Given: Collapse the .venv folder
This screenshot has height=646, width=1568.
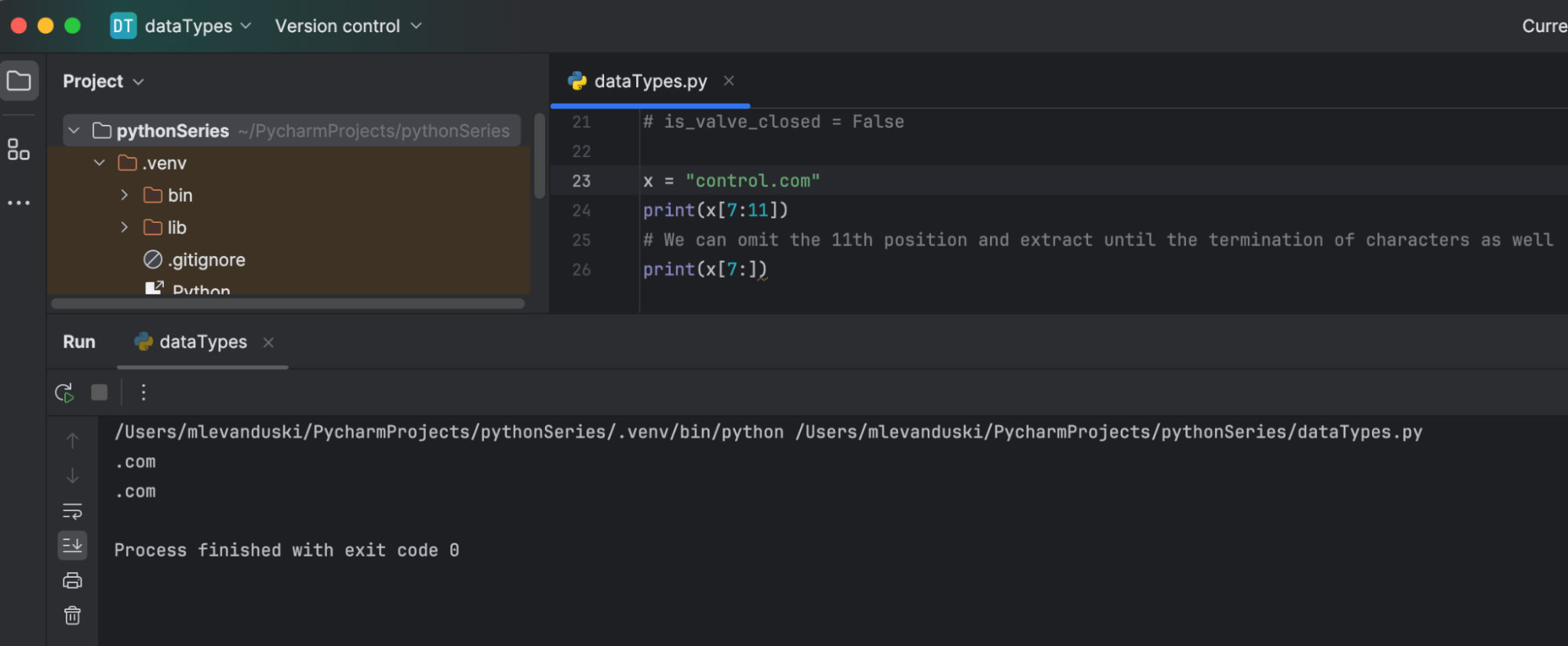Looking at the screenshot, I should click(100, 163).
